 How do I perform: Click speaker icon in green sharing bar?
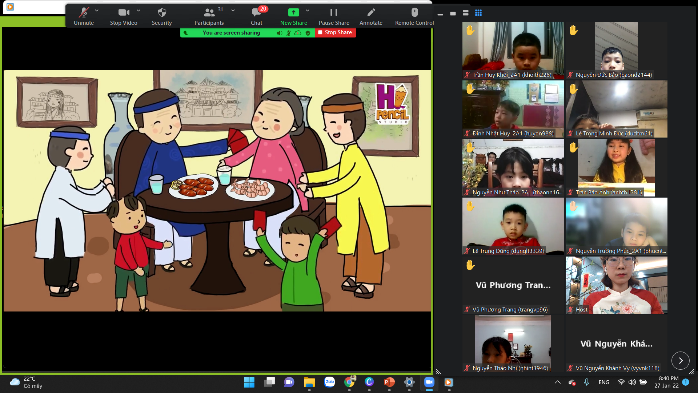[x=280, y=32]
